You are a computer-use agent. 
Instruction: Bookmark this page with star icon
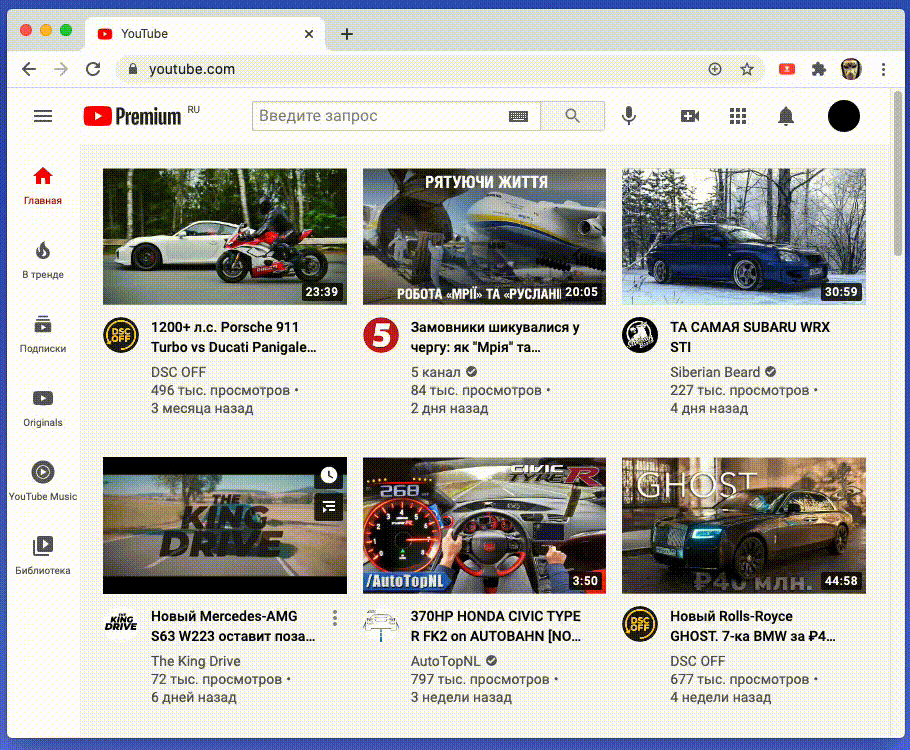pos(747,69)
